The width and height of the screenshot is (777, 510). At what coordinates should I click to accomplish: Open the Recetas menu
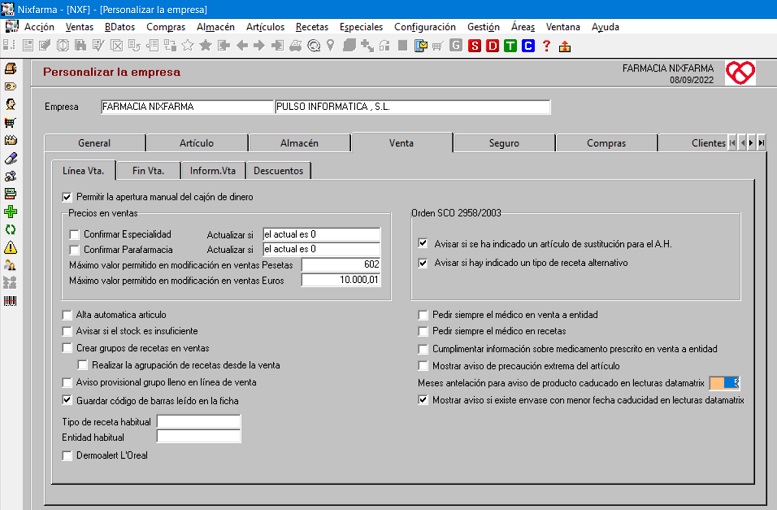coord(312,27)
